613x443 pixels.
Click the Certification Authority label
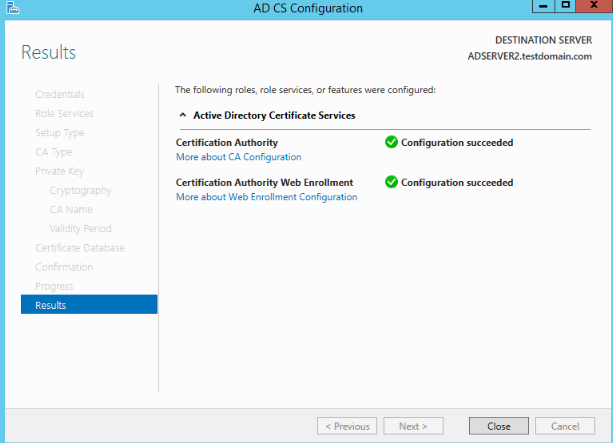click(x=227, y=143)
